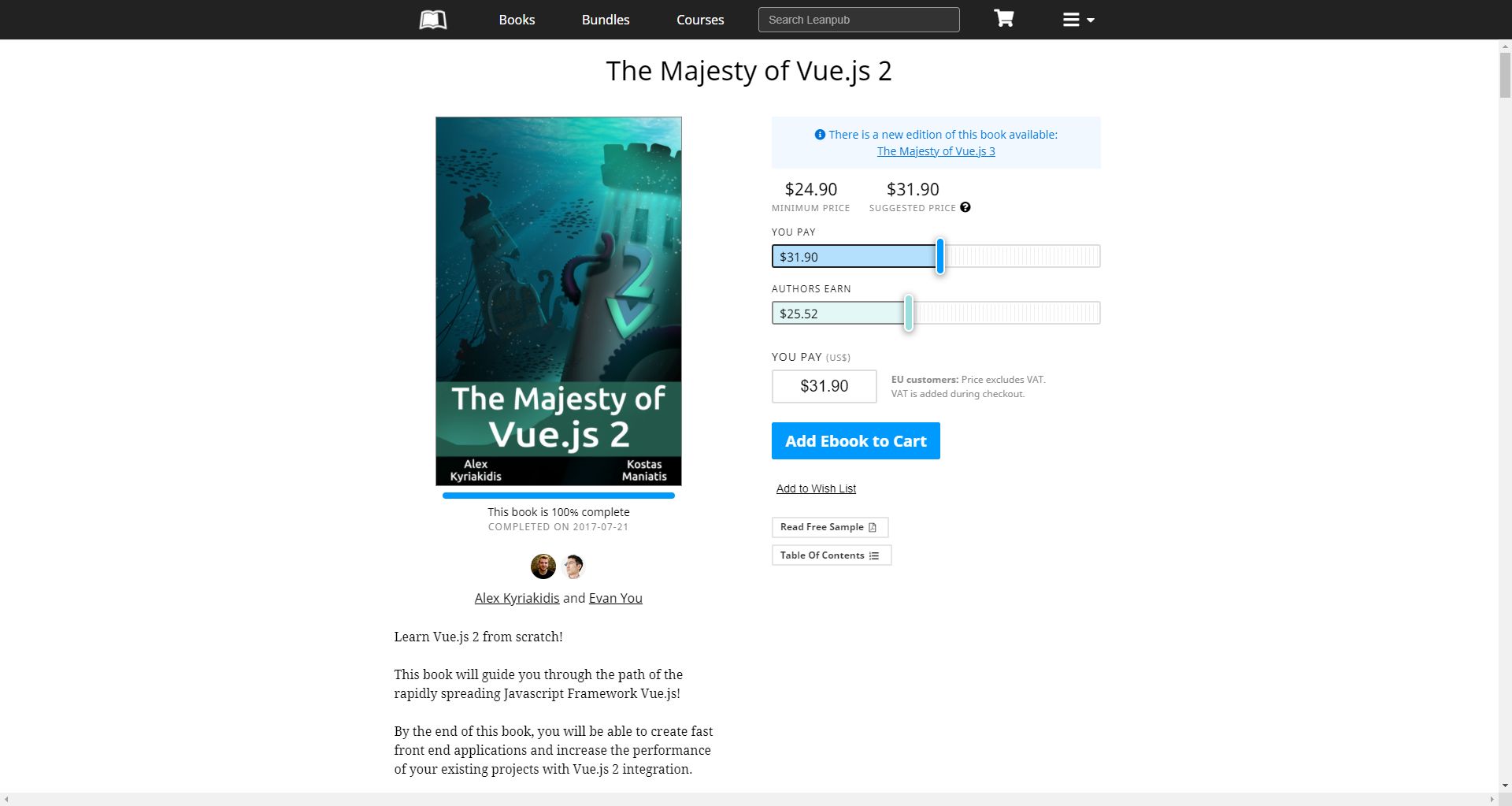Click Add Ebook to Cart button
The height and width of the screenshot is (806, 1512).
(855, 441)
